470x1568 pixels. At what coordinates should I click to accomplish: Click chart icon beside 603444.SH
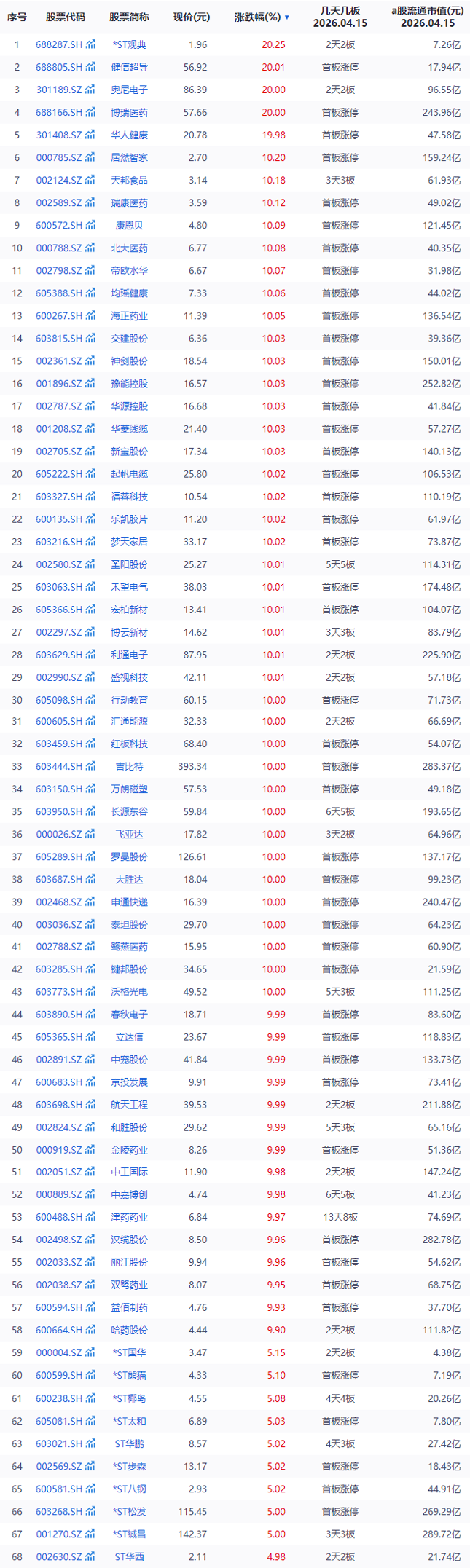click(x=90, y=766)
